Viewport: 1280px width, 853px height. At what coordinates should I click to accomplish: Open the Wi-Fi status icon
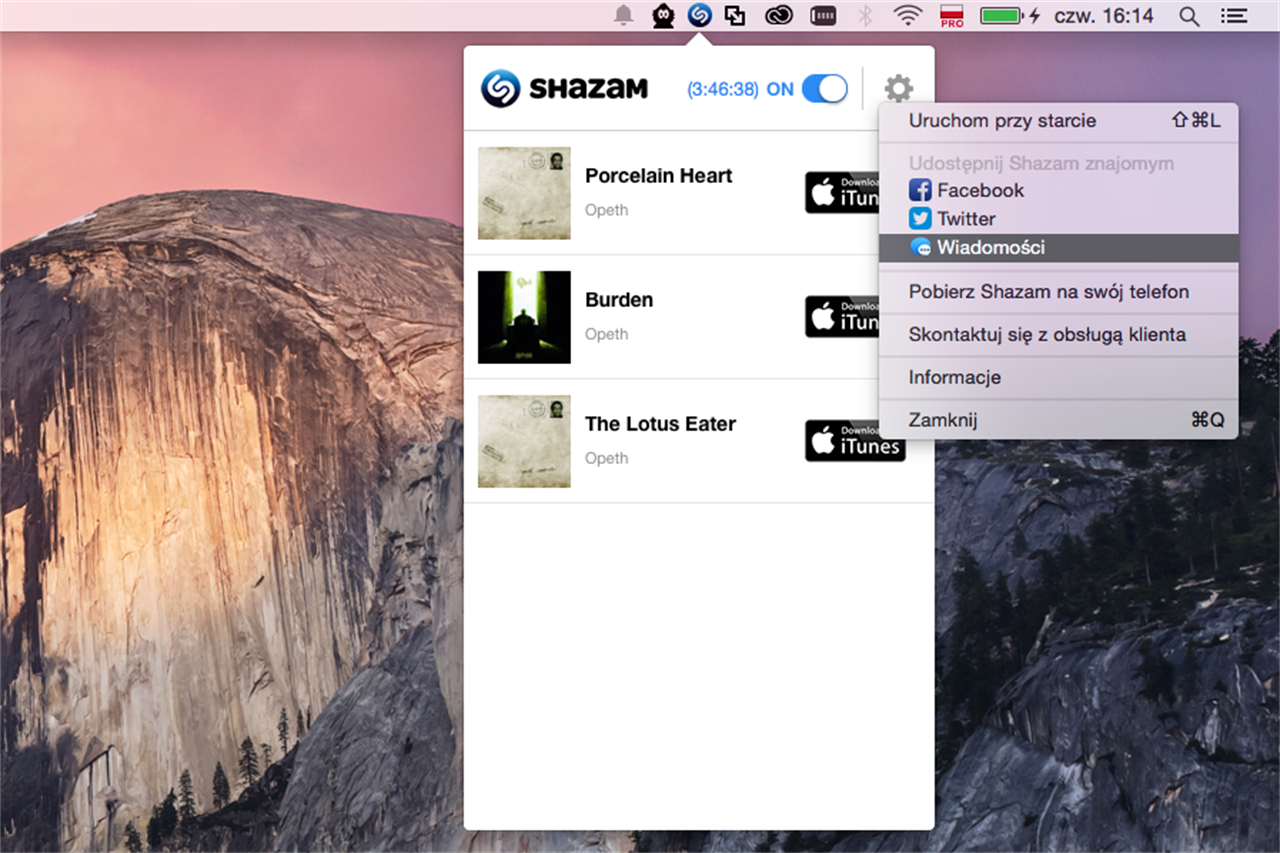pos(907,15)
